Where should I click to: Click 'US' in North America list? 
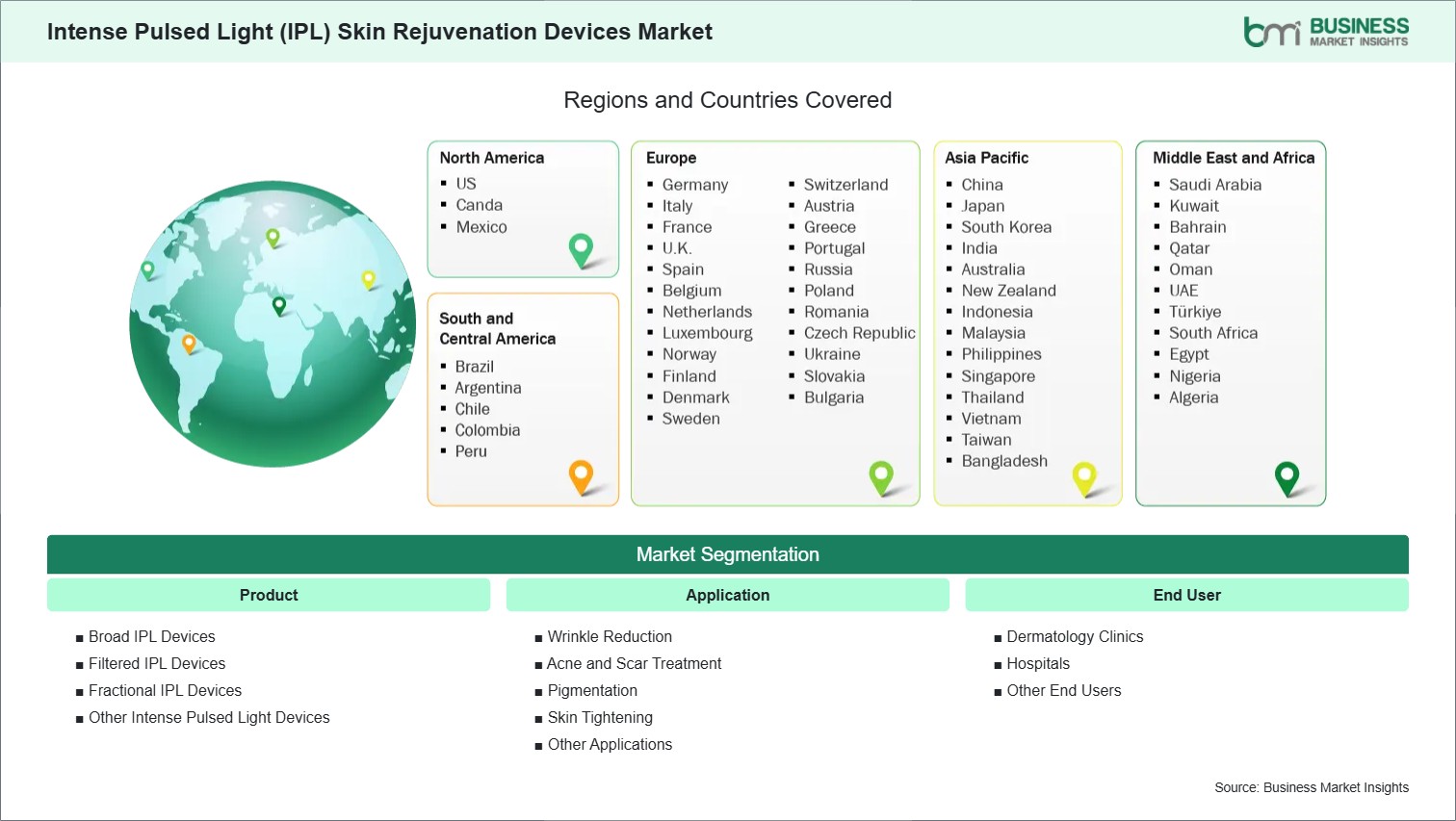[466, 184]
